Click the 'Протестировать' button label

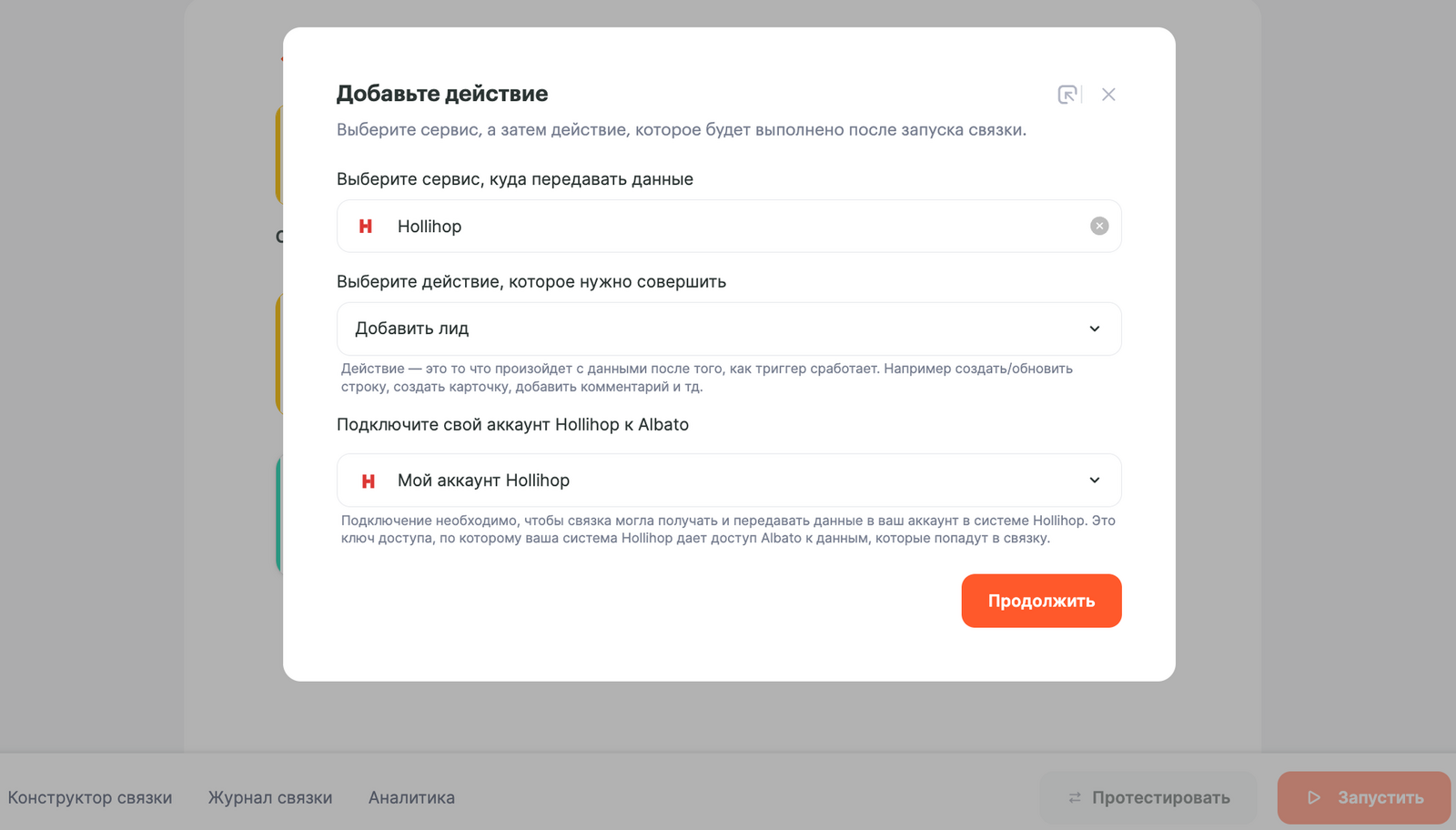pyautogui.click(x=1161, y=798)
